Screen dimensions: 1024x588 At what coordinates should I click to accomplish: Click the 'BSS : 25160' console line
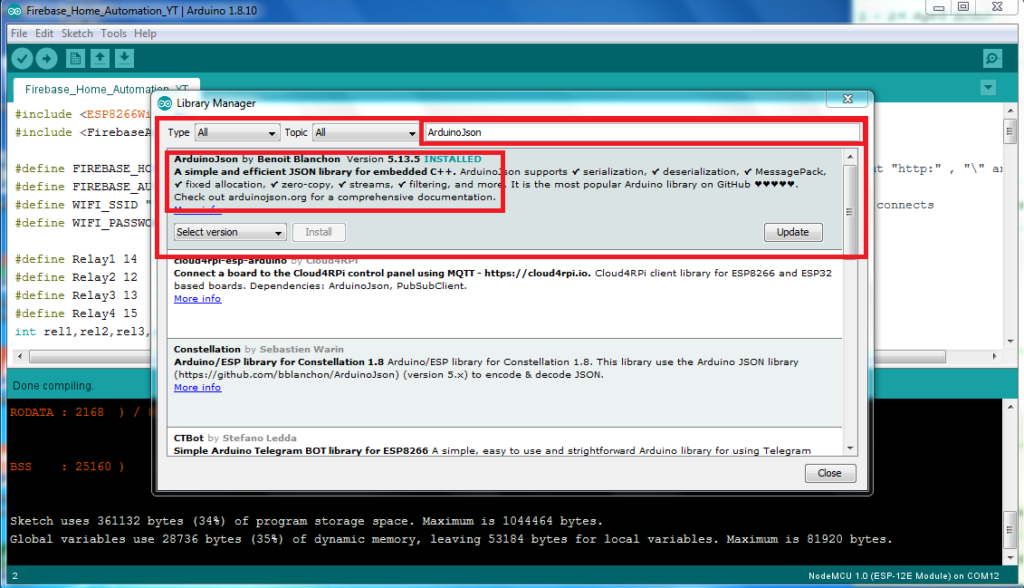click(x=67, y=466)
